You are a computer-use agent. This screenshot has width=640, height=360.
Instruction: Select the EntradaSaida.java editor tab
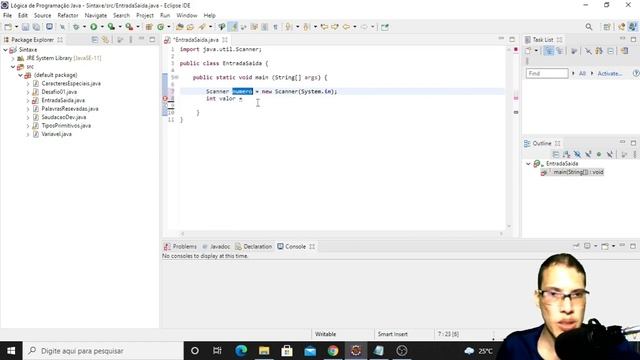196,40
